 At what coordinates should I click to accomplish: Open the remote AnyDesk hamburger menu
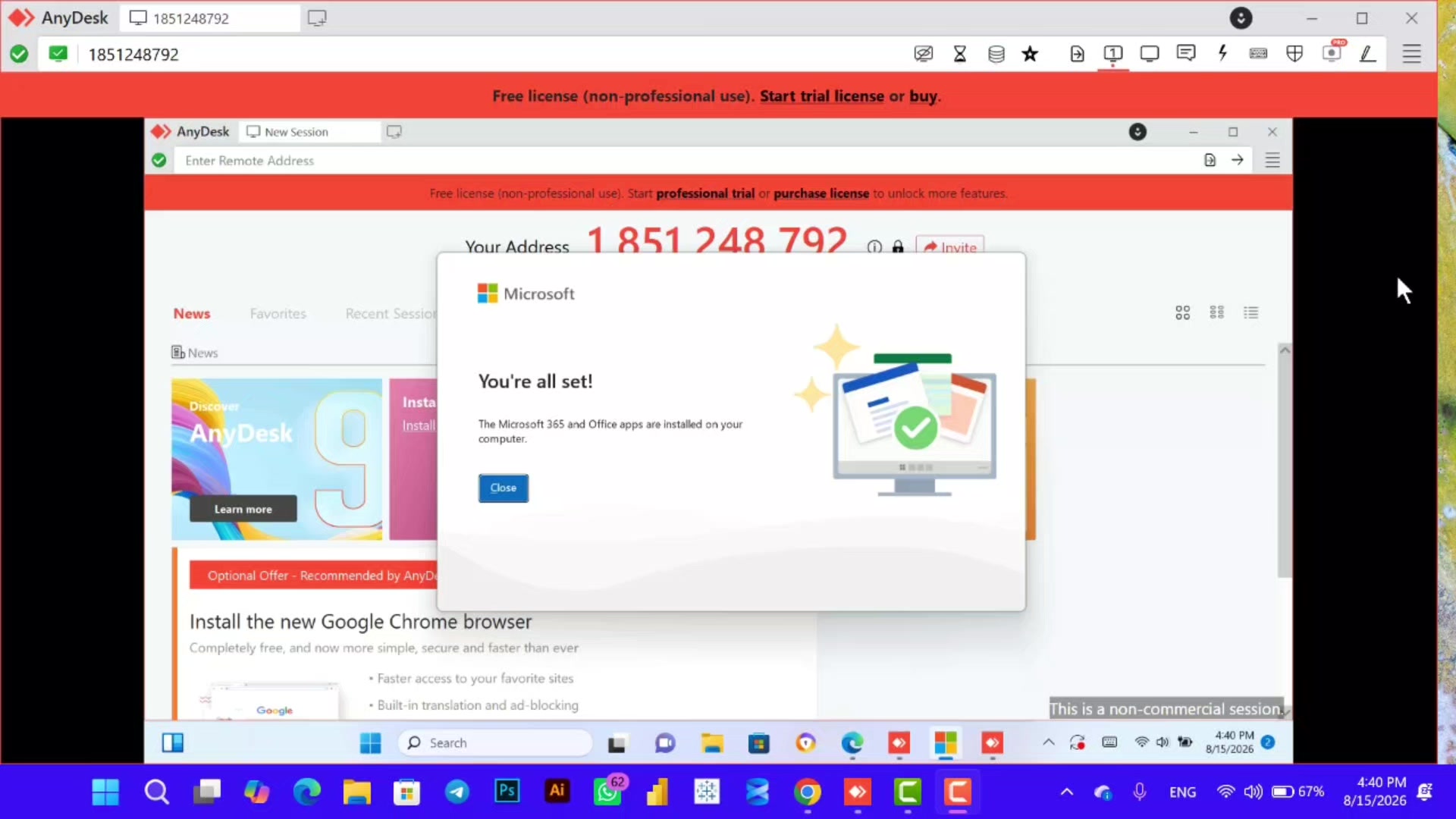(1272, 160)
